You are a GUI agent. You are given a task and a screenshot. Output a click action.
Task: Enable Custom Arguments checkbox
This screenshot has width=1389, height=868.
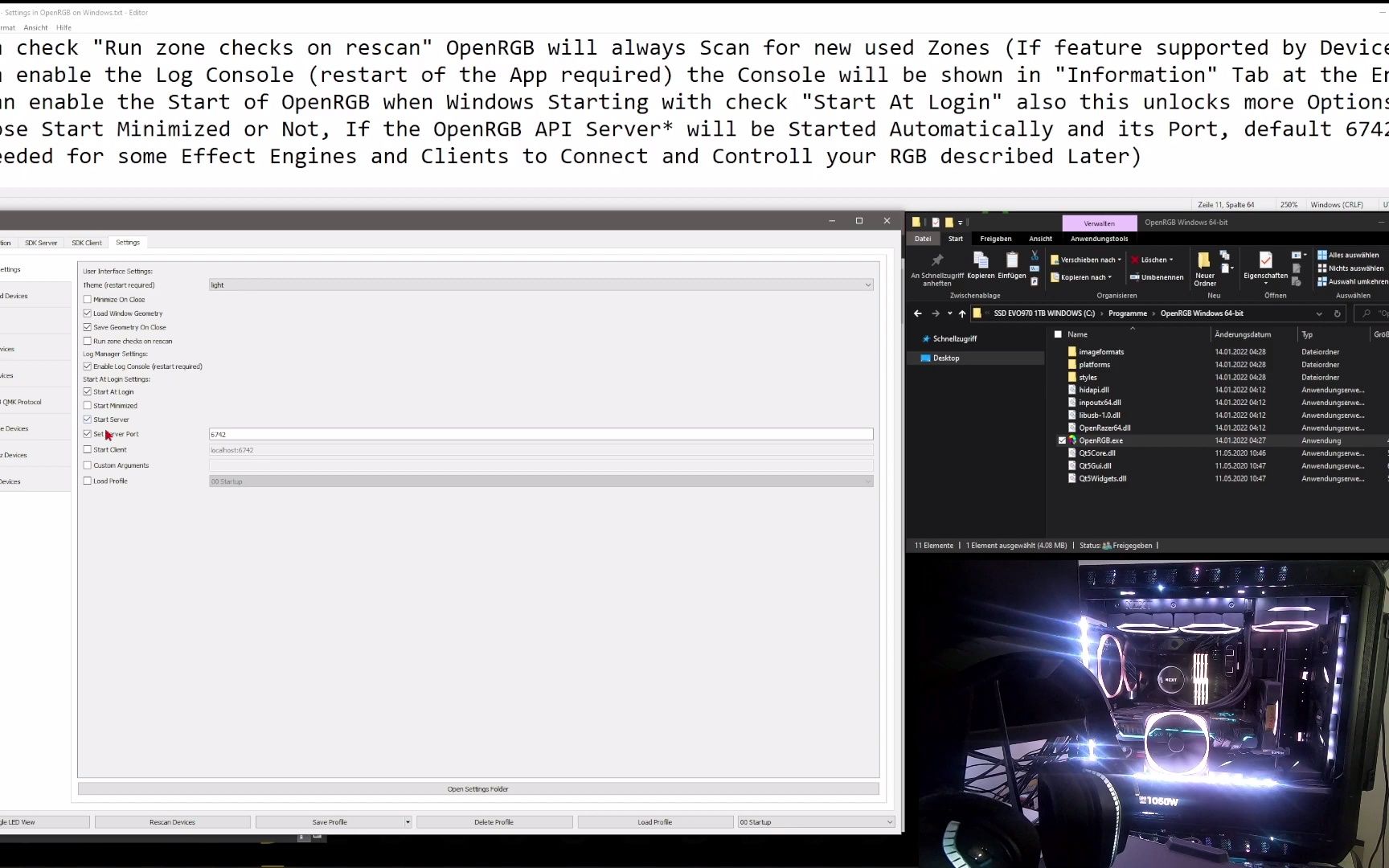coord(88,465)
